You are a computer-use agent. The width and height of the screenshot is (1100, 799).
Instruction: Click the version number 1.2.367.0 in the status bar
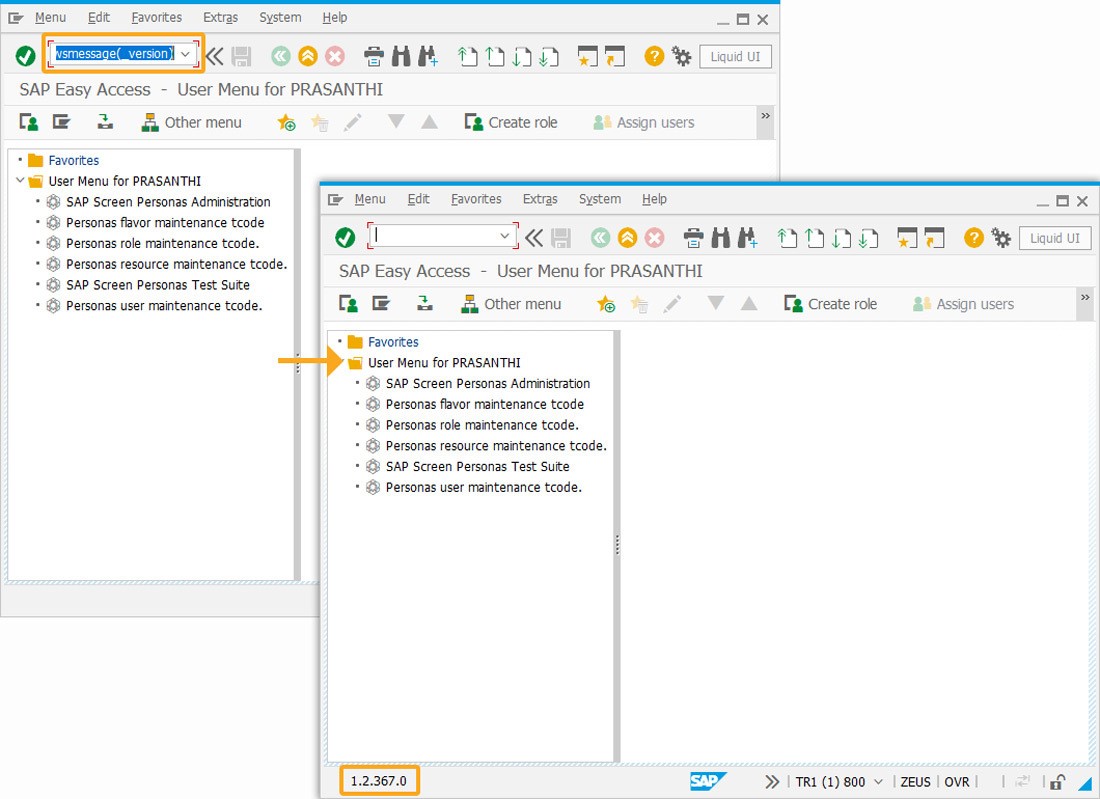[x=379, y=781]
